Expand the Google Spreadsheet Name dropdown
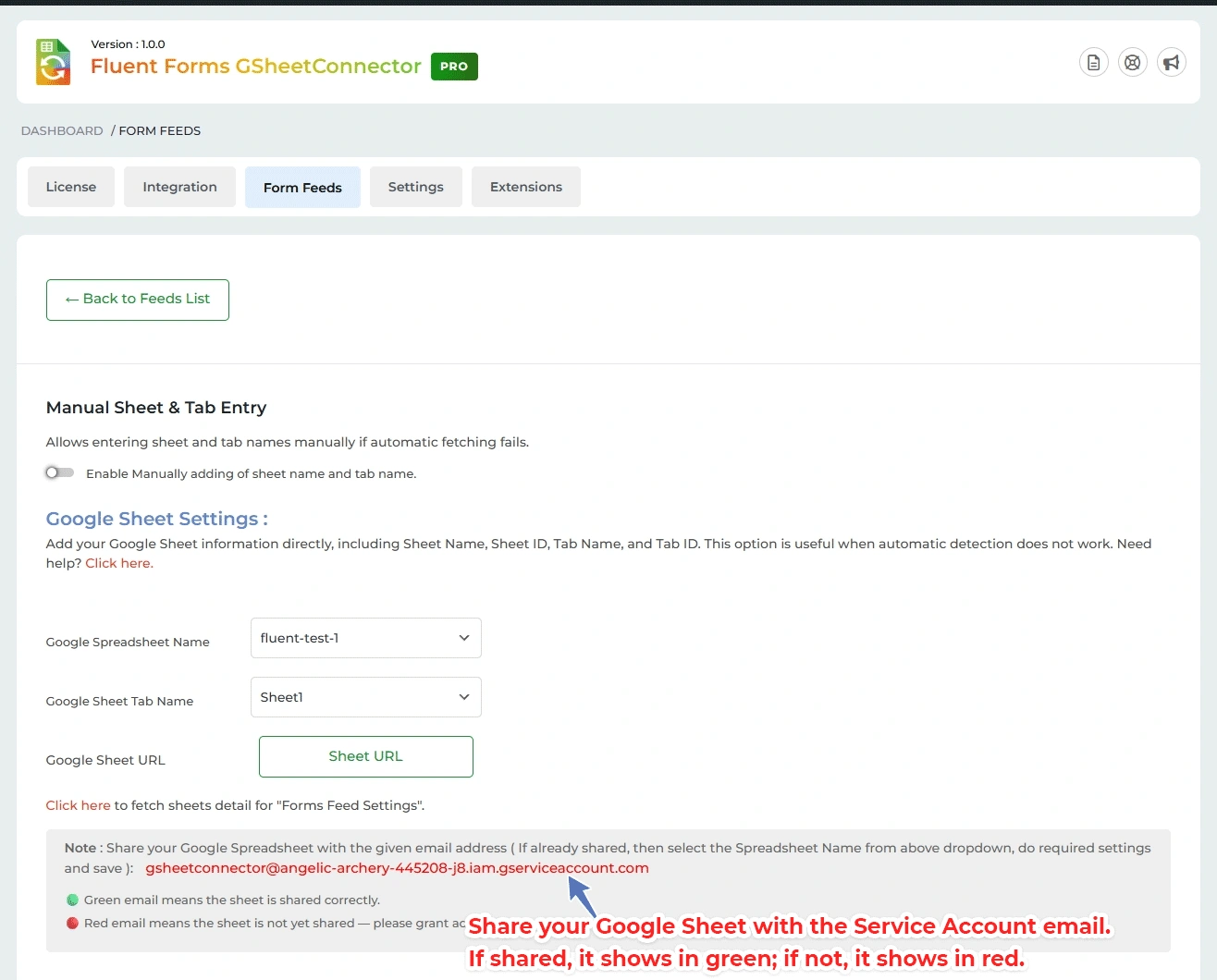 point(365,638)
